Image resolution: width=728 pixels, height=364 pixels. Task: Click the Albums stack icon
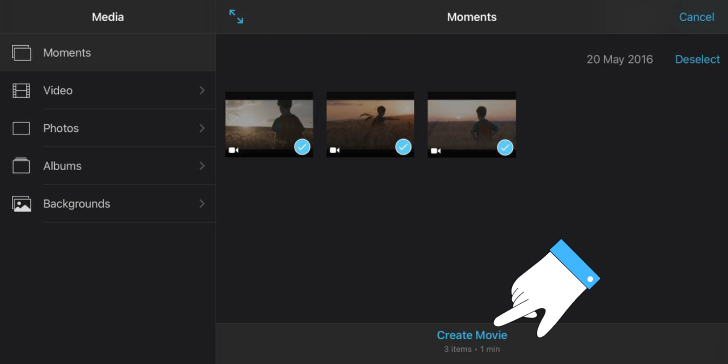coord(21,166)
